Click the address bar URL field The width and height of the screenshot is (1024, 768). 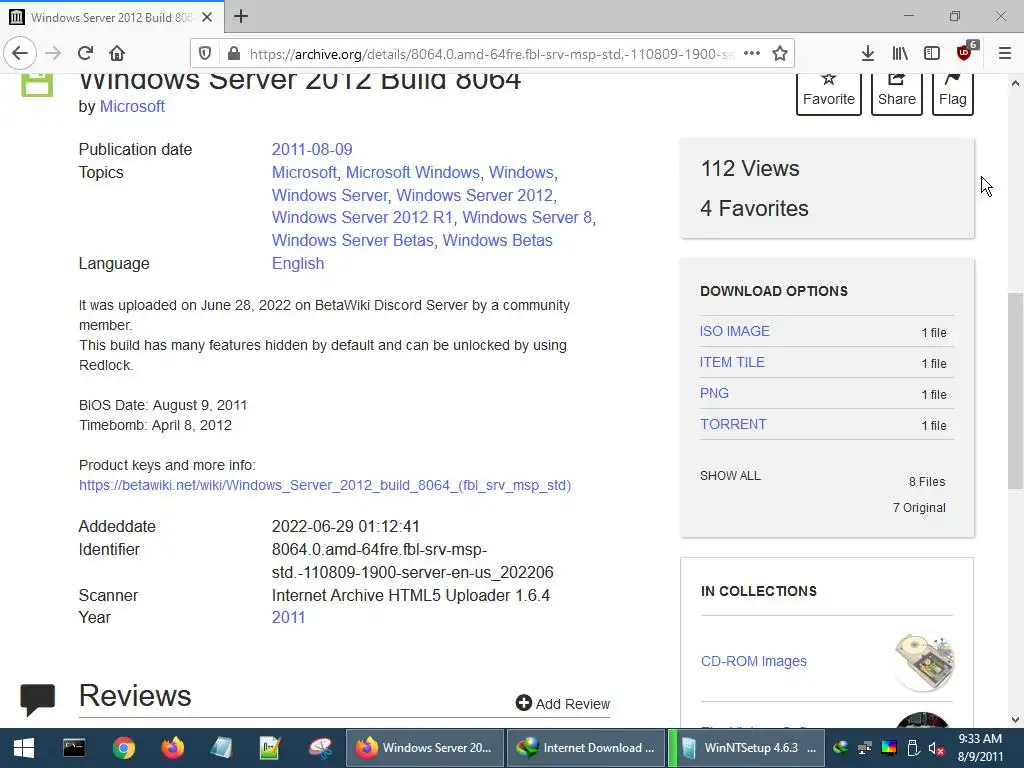click(491, 54)
